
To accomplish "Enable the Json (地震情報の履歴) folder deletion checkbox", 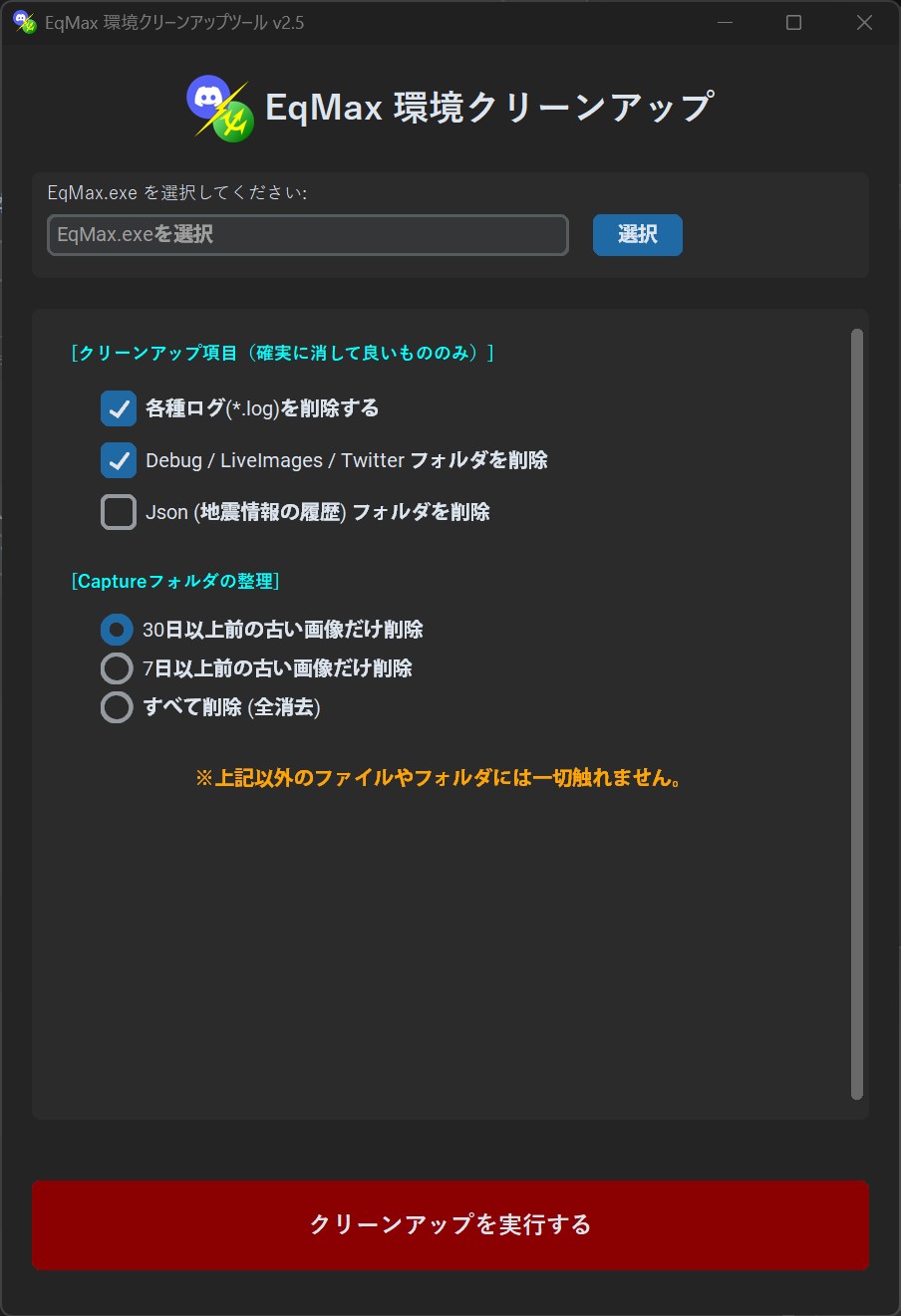I will (x=118, y=511).
